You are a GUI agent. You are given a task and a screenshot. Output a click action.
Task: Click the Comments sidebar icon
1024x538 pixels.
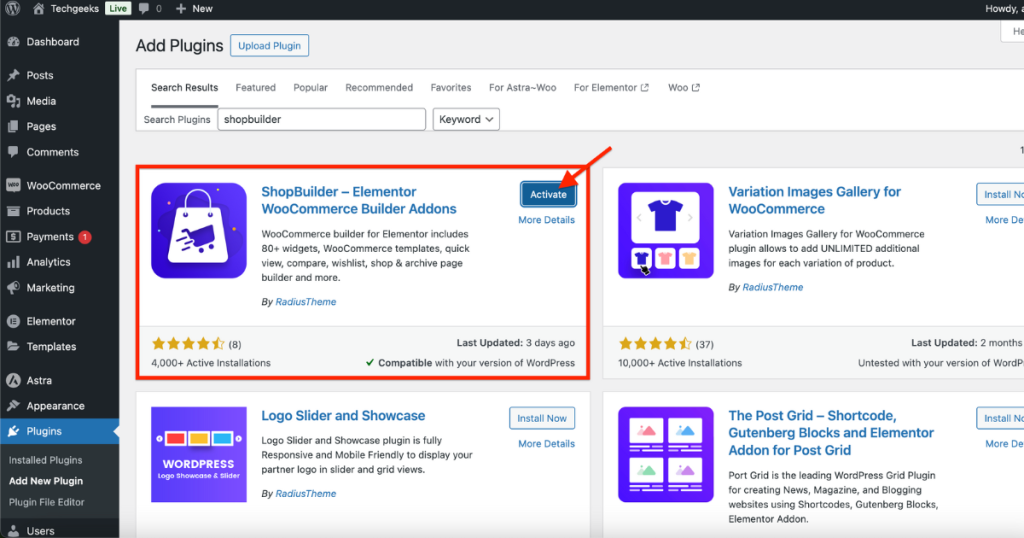click(x=13, y=151)
